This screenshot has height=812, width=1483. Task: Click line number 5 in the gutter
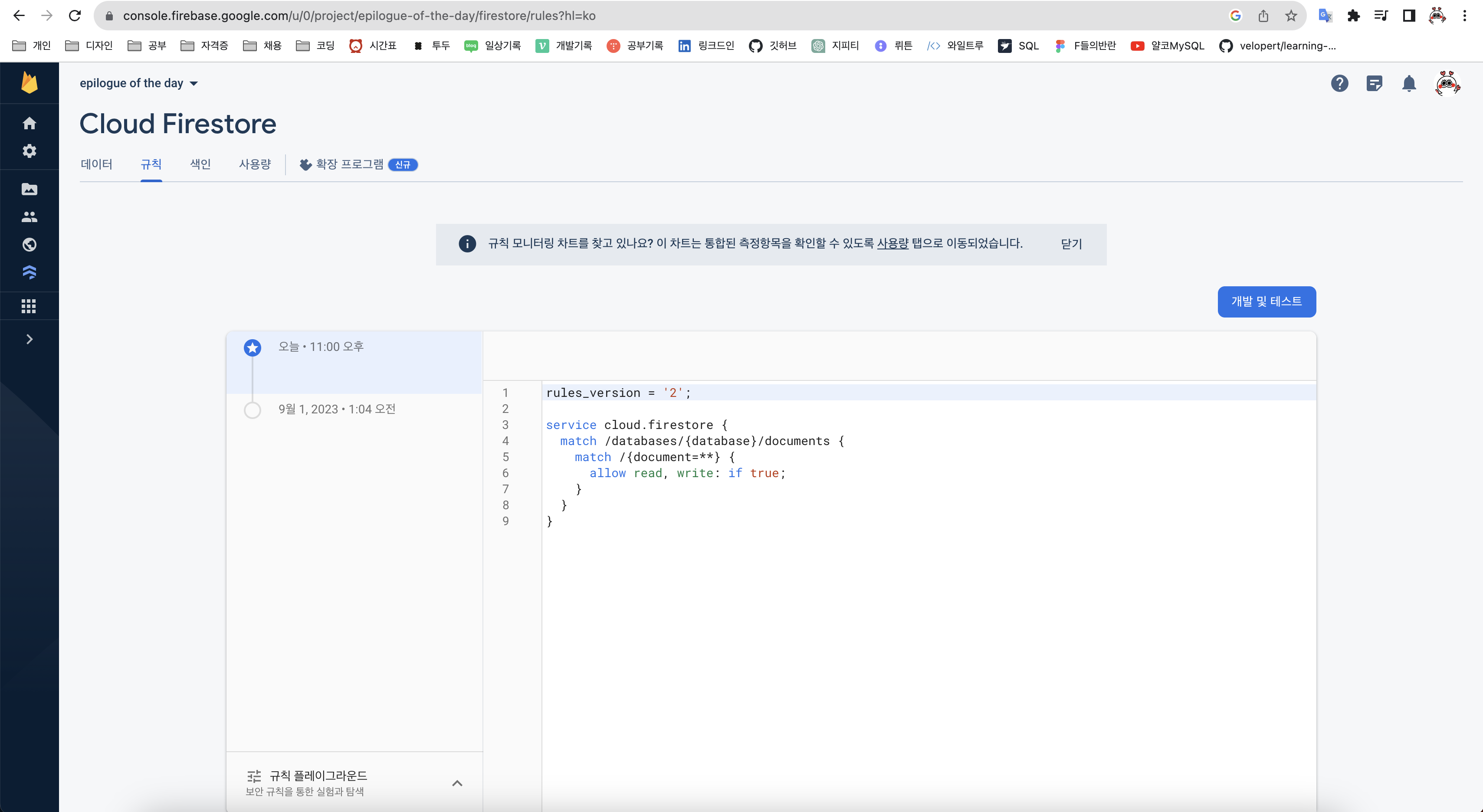tap(505, 457)
